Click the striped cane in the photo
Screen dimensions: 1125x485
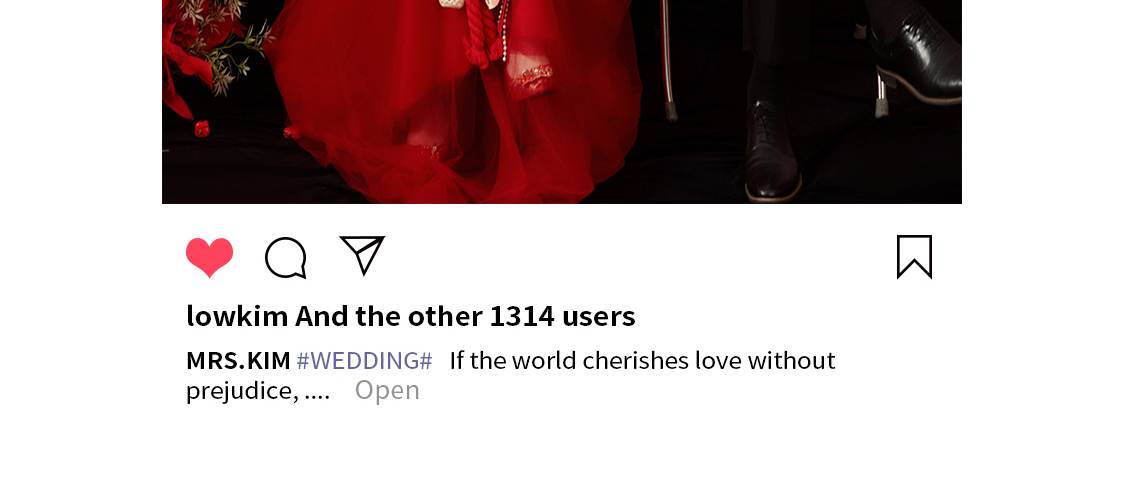click(x=668, y=61)
